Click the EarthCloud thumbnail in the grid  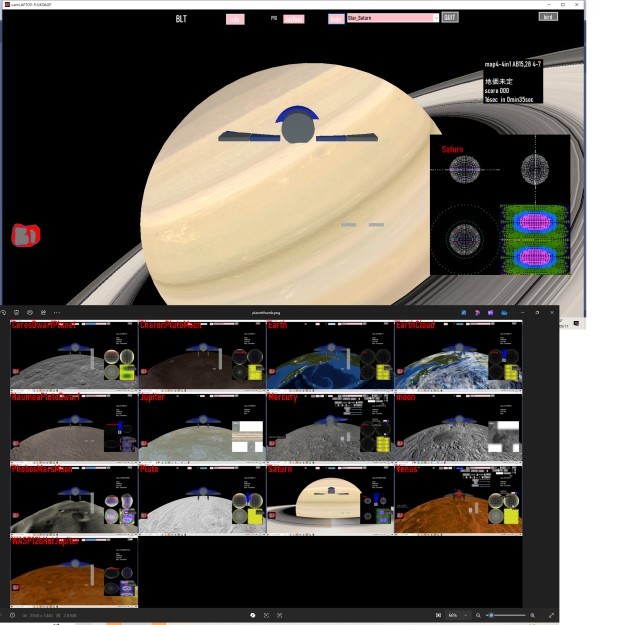(458, 355)
